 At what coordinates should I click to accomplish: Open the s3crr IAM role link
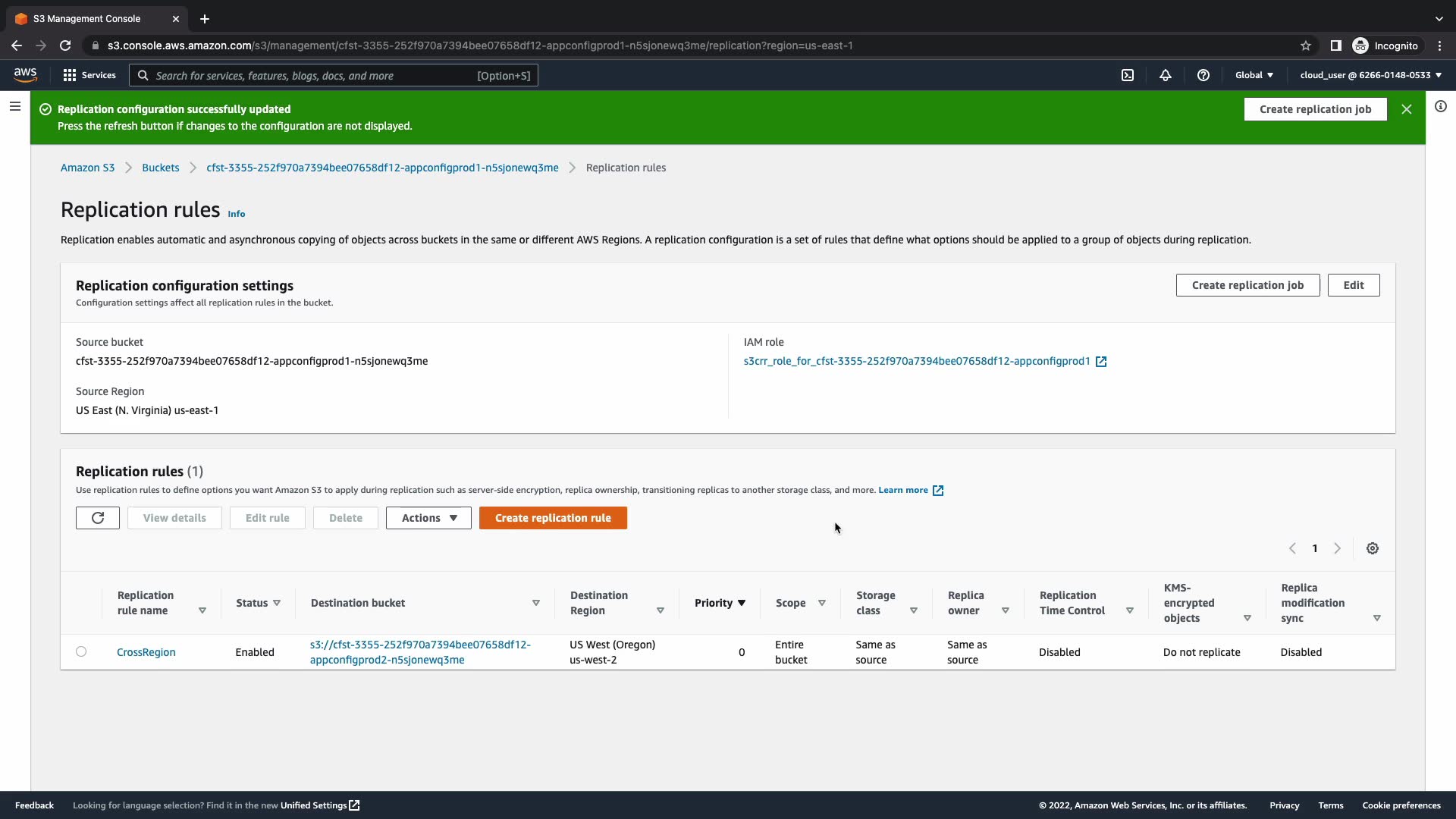click(x=916, y=361)
